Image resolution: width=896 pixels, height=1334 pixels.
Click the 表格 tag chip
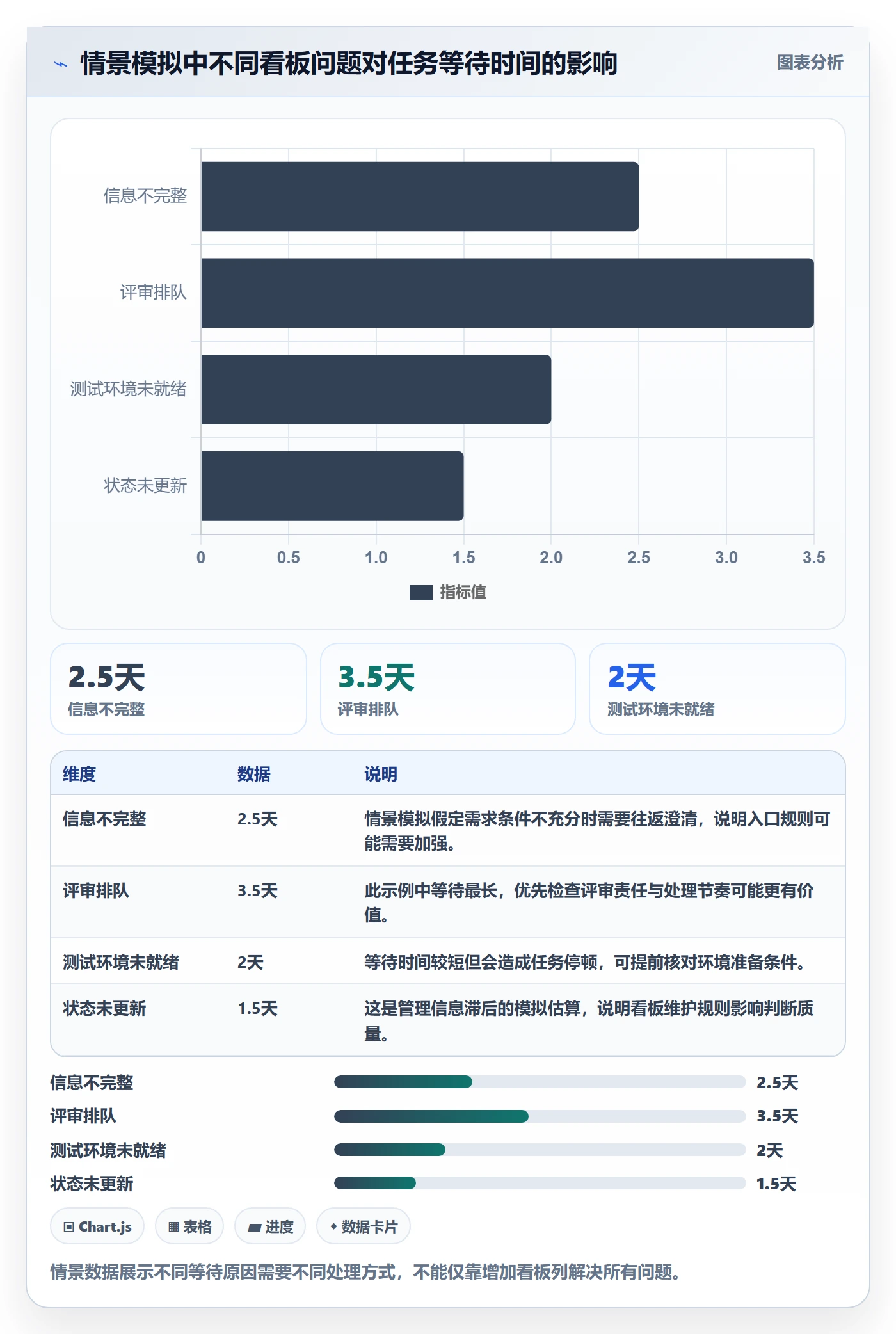(189, 1226)
